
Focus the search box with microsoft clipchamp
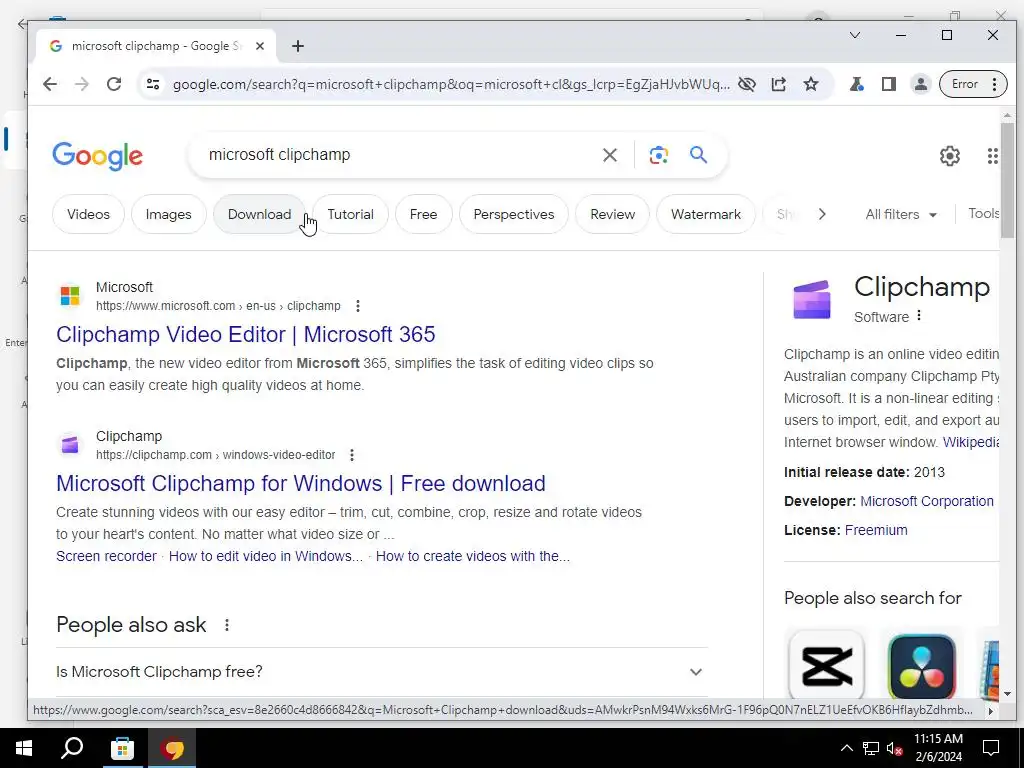[x=398, y=155]
